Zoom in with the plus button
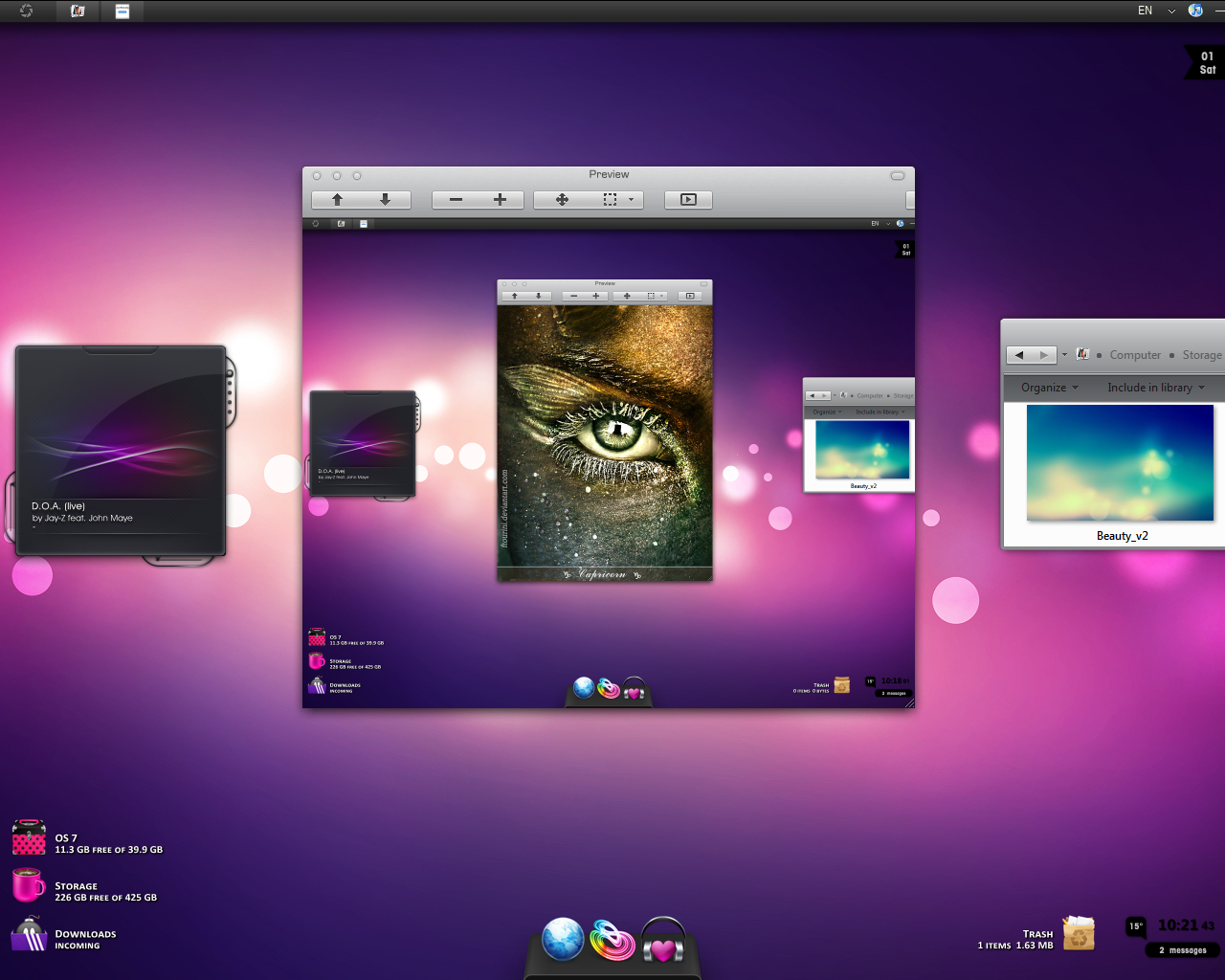This screenshot has height=980, width=1225. tap(500, 199)
